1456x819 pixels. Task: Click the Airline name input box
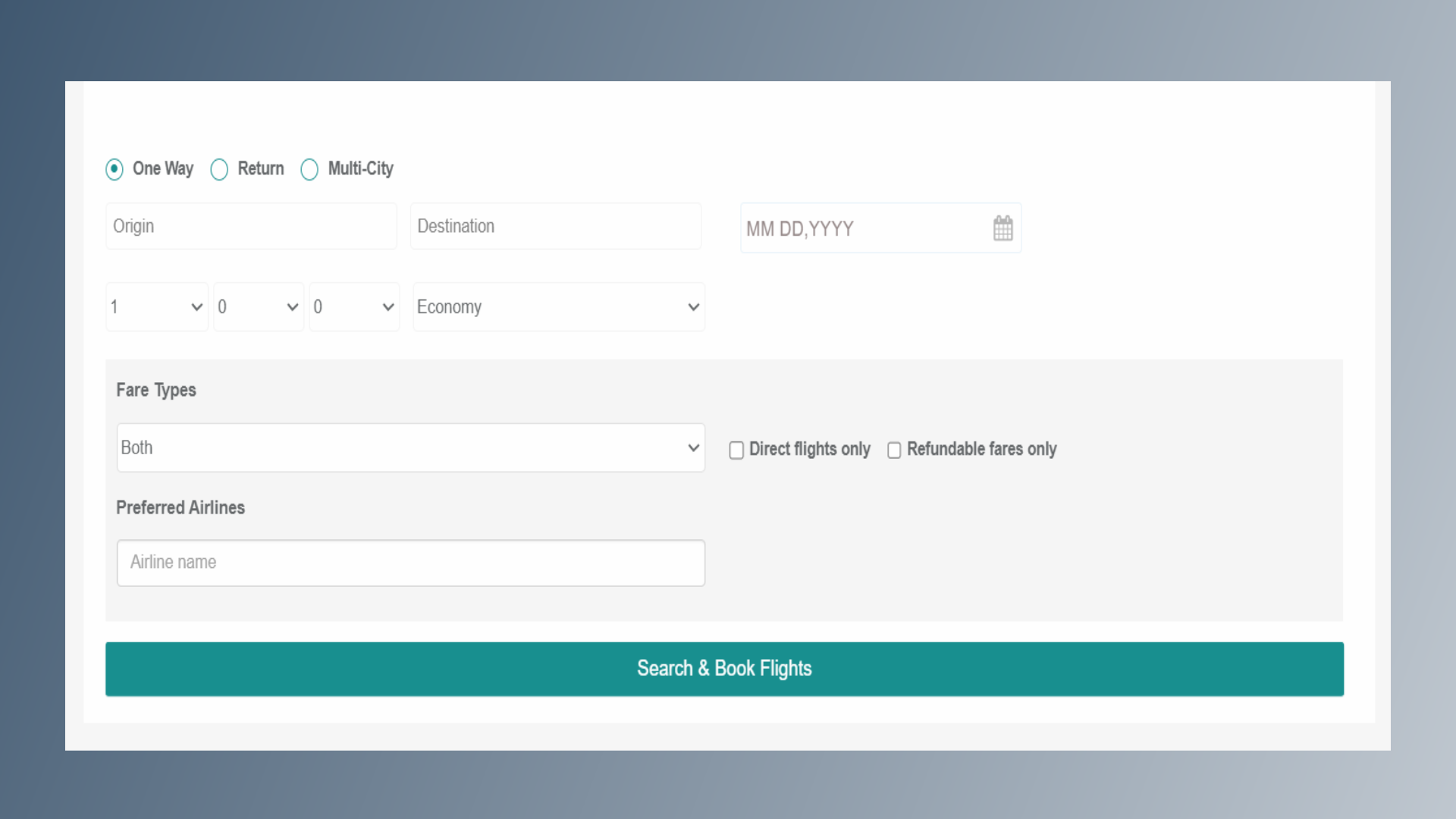(x=410, y=563)
